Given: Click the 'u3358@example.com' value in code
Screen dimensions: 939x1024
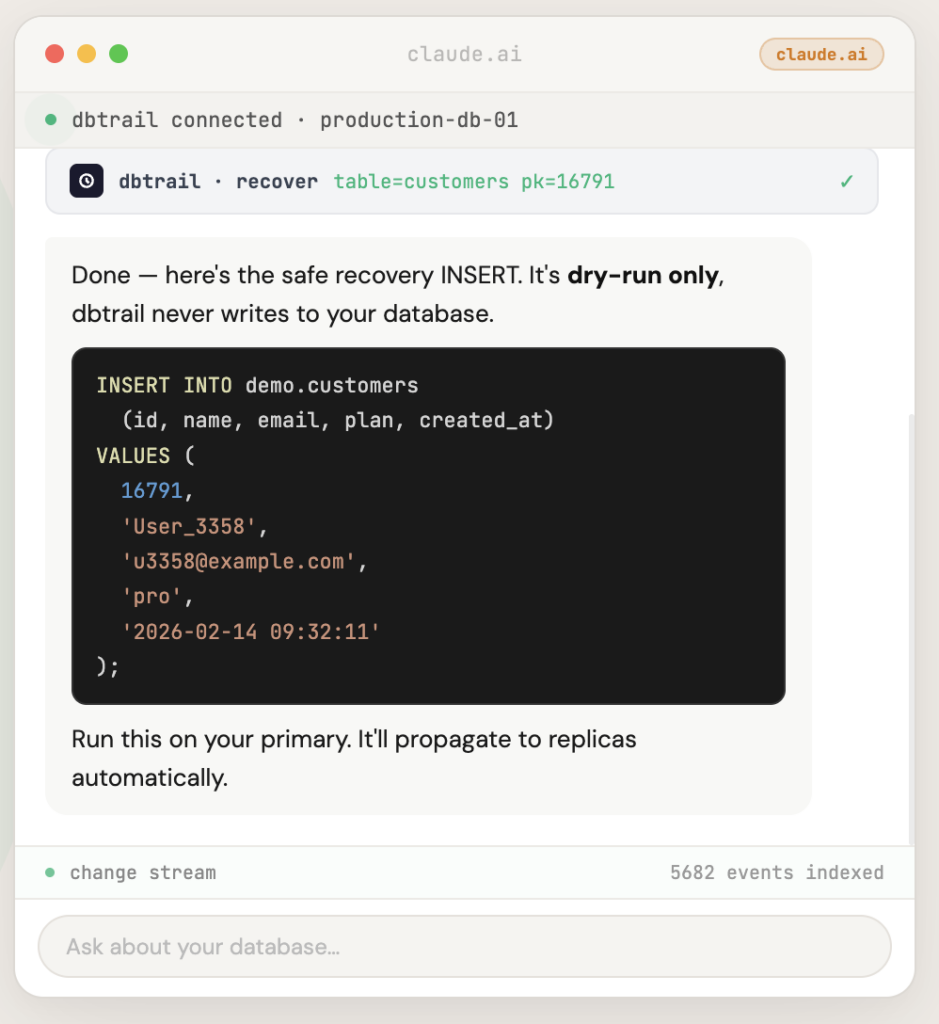Looking at the screenshot, I should 238,561.
